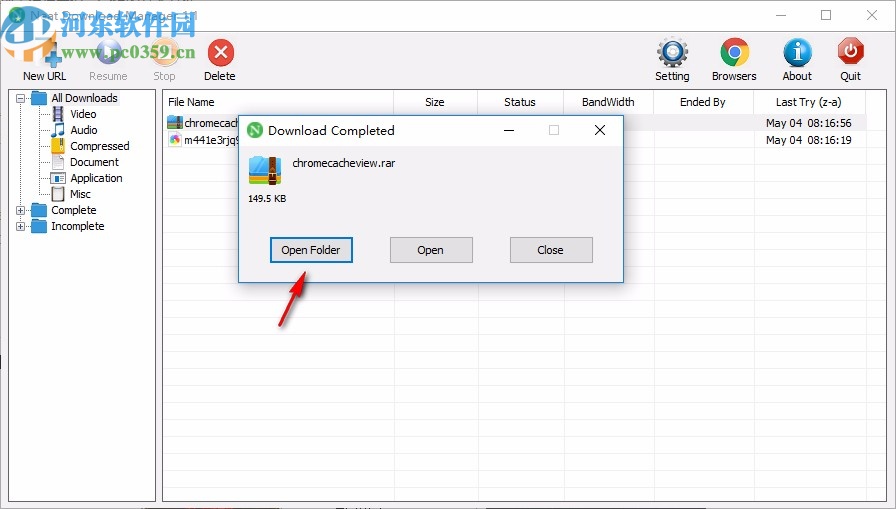Sort by Status column header

(x=520, y=102)
